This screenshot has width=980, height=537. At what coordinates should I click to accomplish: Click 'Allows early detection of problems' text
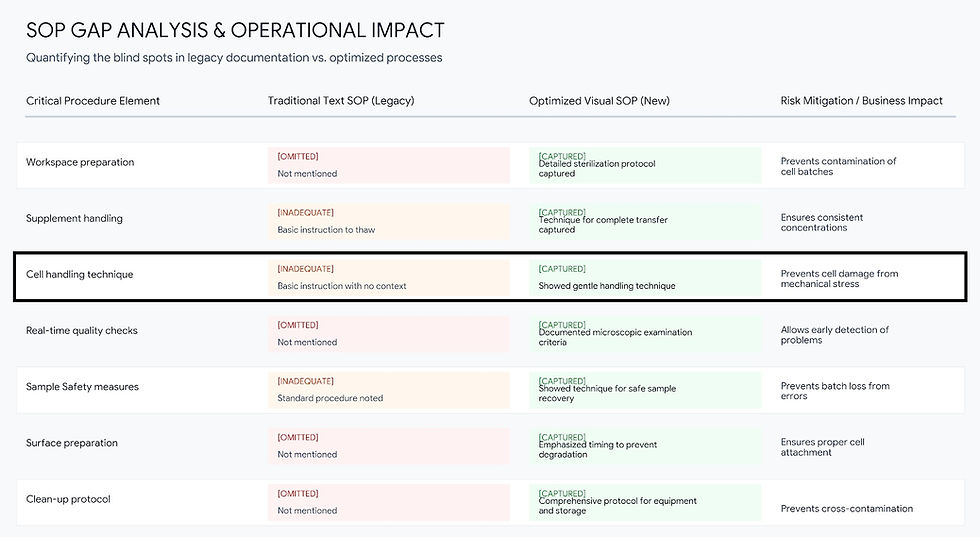[x=834, y=335]
